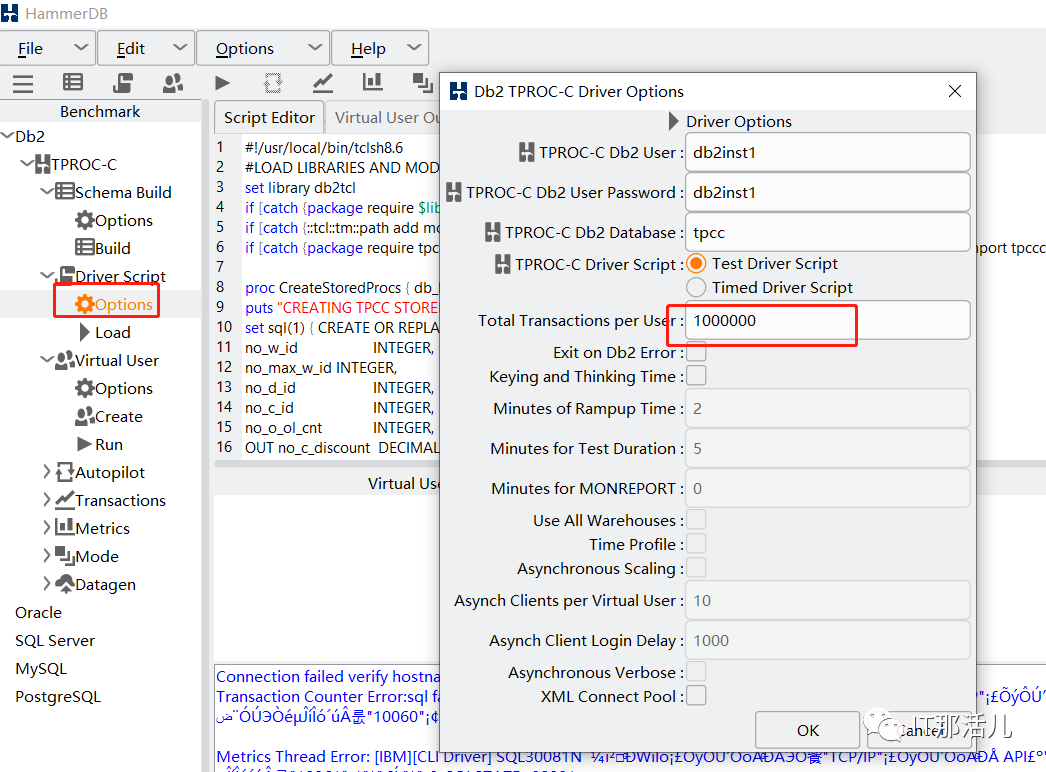Click the hamburger menu toolbar icon
The image size is (1046, 772).
pyautogui.click(x=23, y=83)
